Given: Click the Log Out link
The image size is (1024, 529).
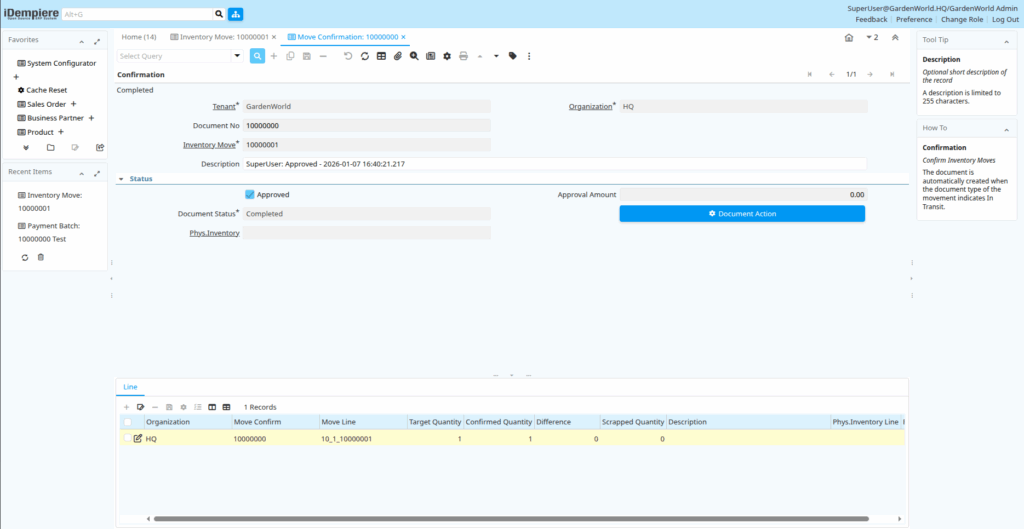Looking at the screenshot, I should (1005, 20).
